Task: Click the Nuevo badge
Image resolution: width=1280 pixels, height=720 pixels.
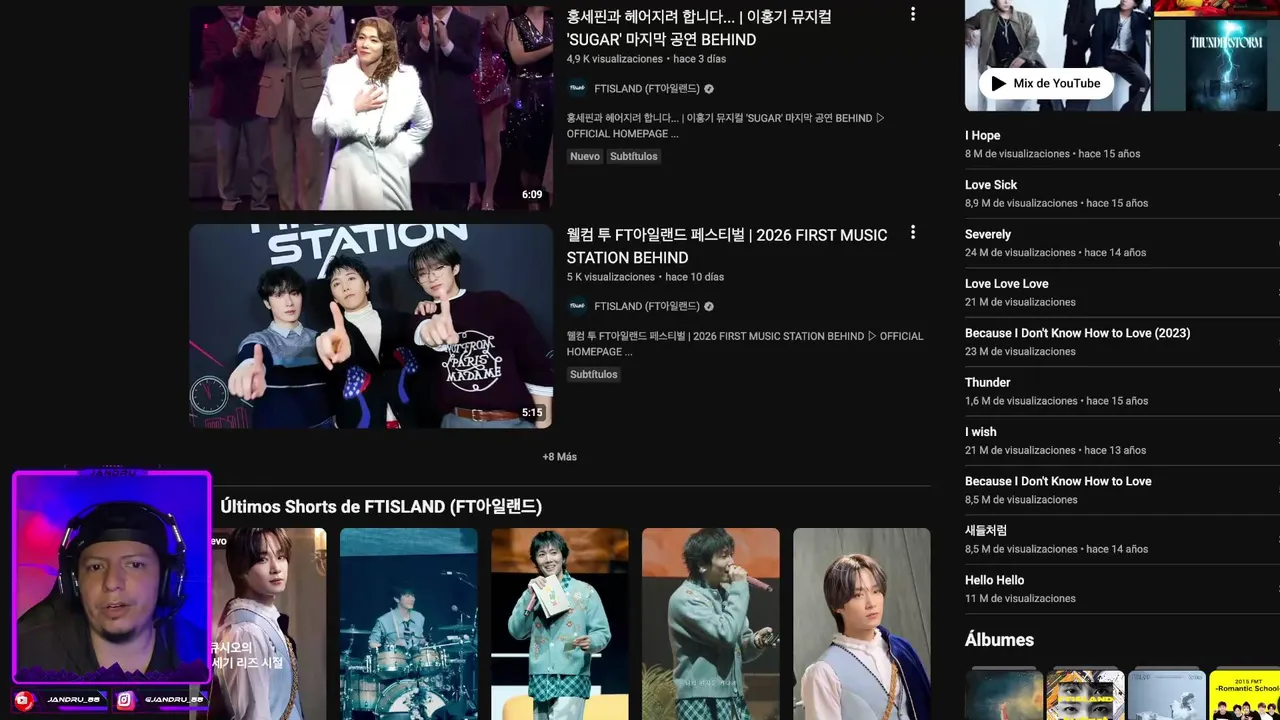Action: [x=585, y=156]
